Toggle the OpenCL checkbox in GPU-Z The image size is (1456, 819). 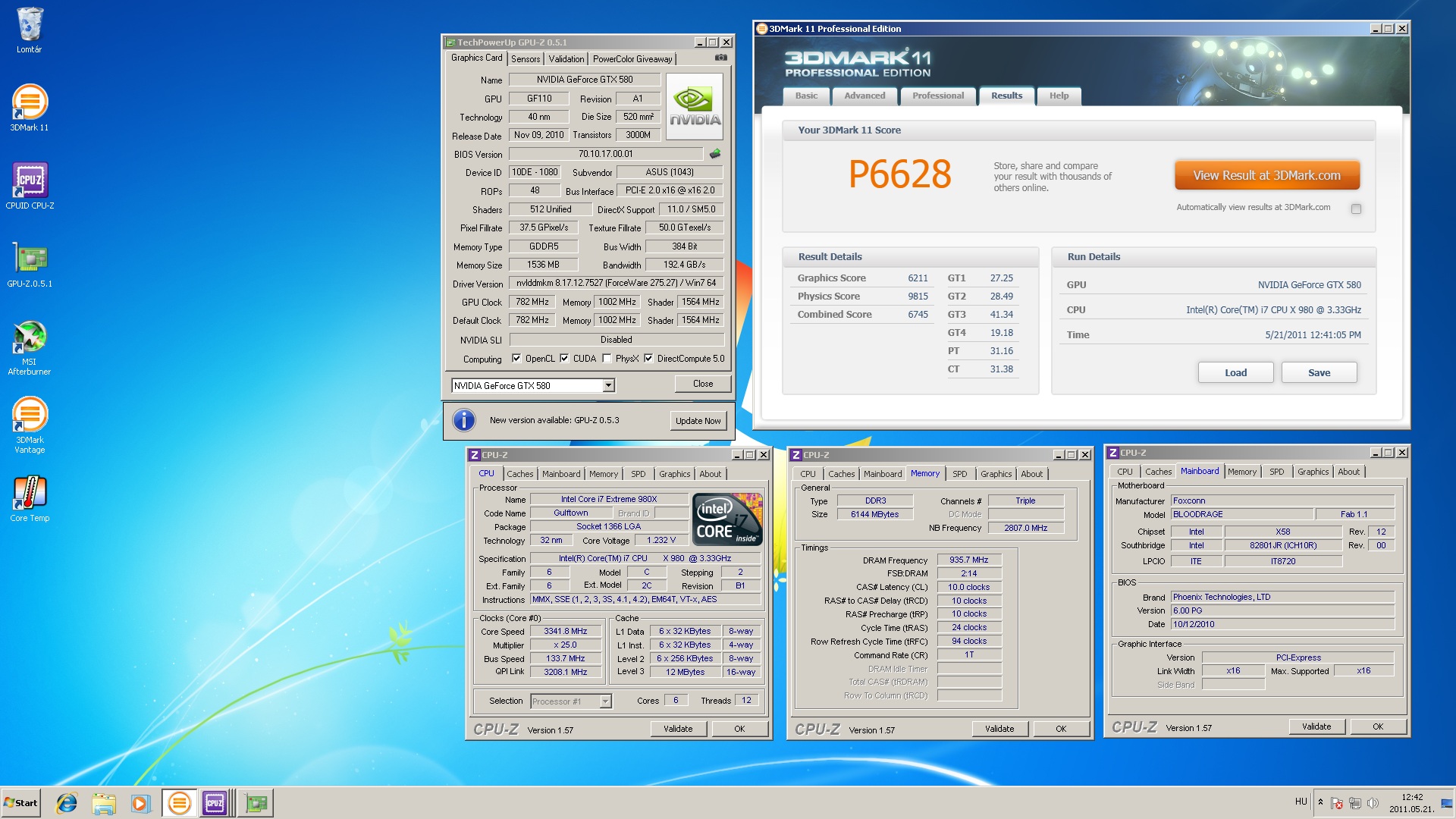(x=516, y=359)
